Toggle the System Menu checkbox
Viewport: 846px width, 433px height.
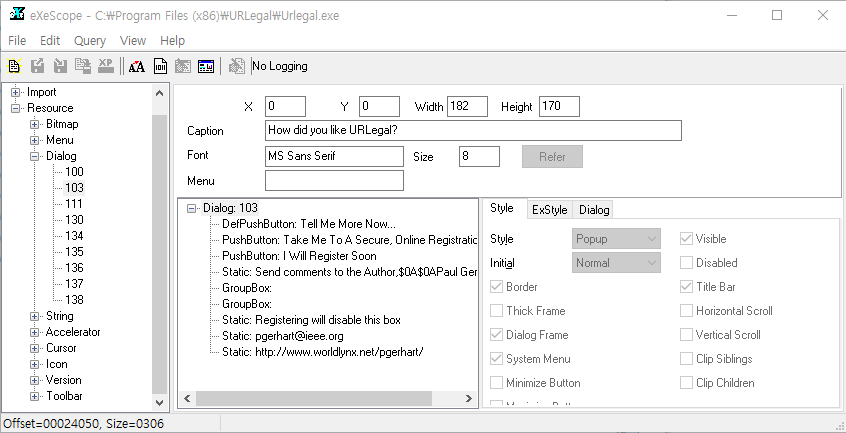(496, 359)
